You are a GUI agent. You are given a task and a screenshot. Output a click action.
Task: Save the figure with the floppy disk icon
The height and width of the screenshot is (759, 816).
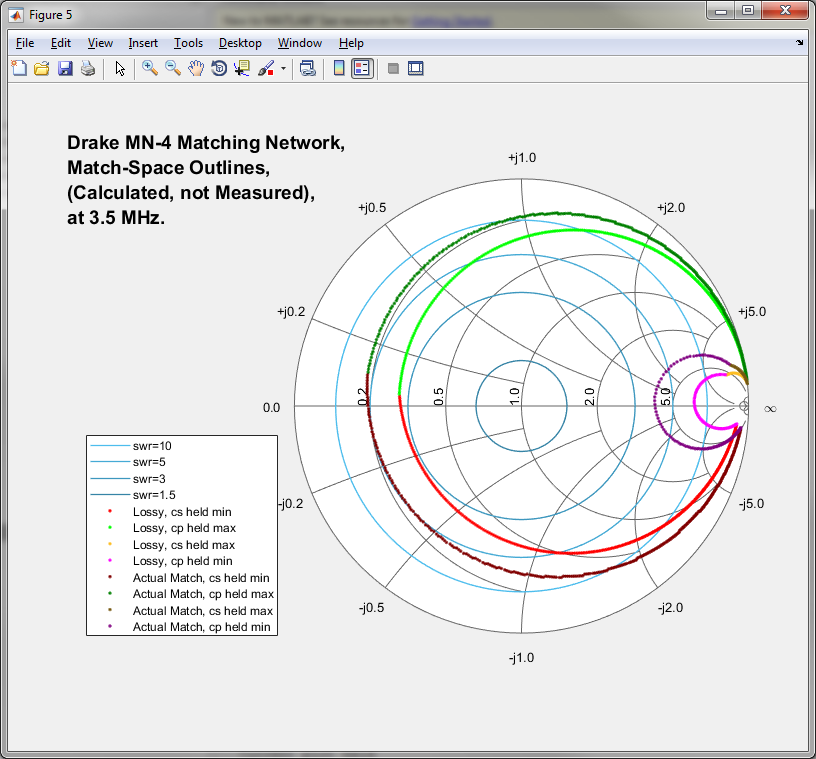[x=65, y=68]
